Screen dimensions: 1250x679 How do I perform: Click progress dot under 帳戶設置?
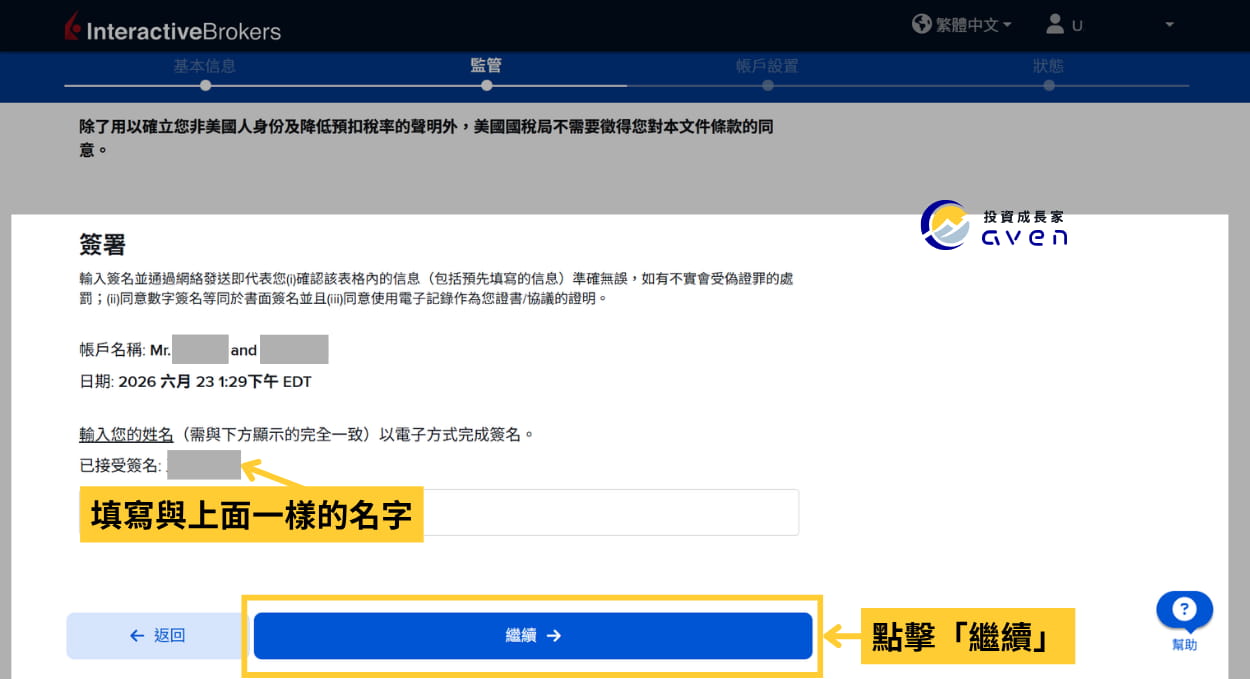[767, 85]
